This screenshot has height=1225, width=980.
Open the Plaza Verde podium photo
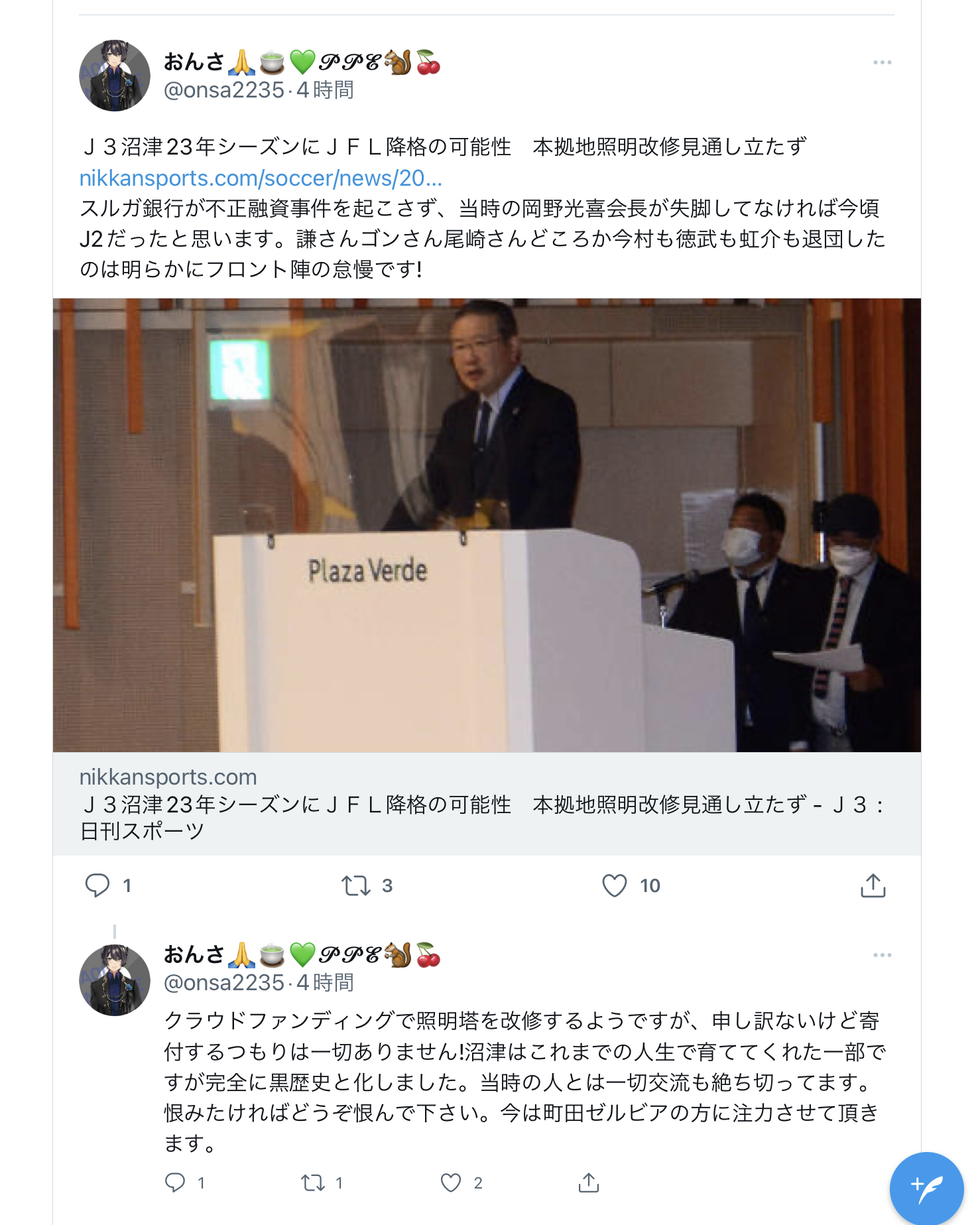point(487,525)
